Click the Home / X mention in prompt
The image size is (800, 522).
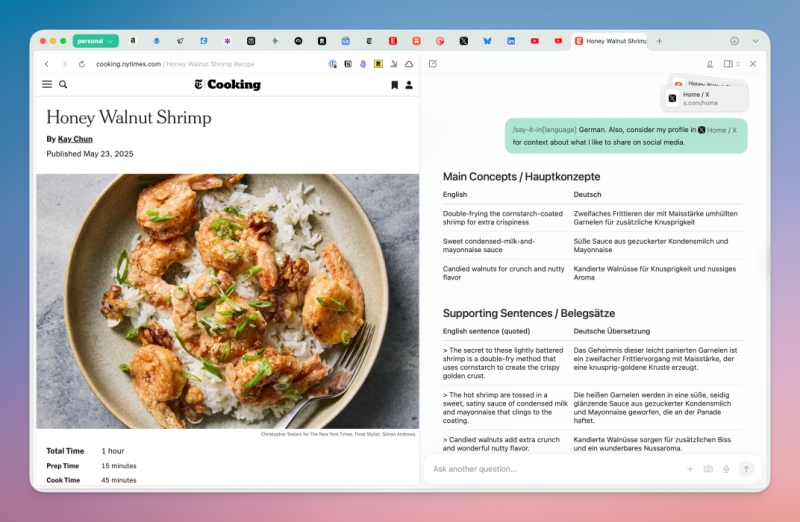coord(717,130)
